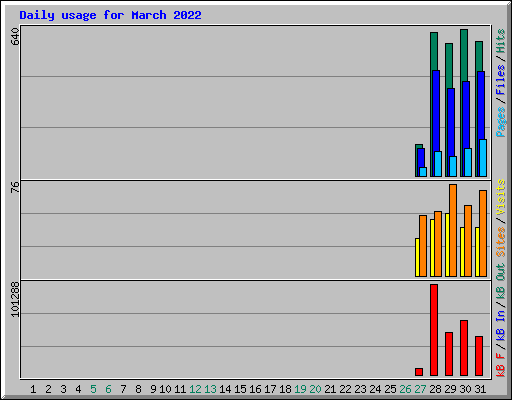Click the orange sites bar for day 29

tap(453, 230)
